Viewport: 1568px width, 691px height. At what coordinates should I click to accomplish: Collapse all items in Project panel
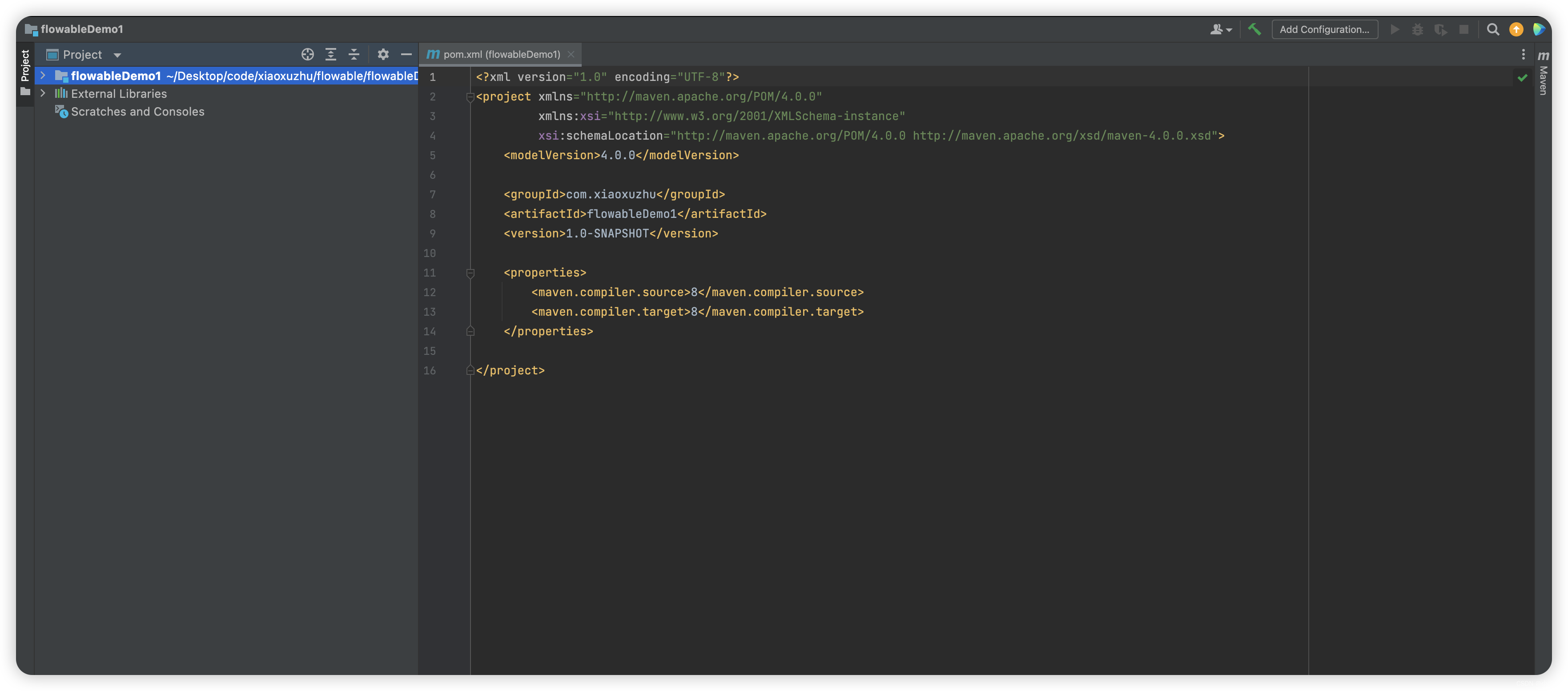[x=354, y=54]
